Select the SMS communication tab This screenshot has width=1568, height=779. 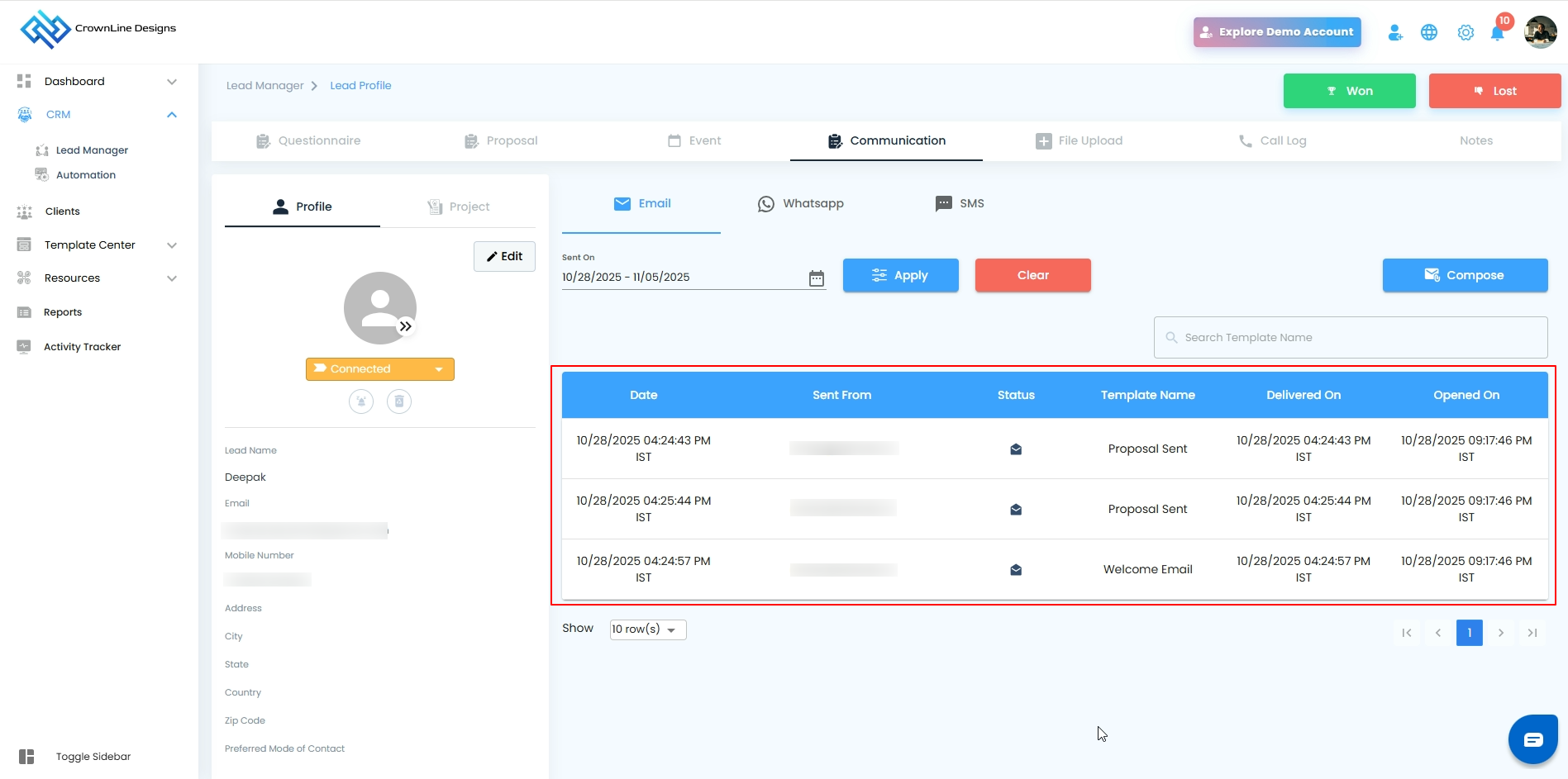960,204
